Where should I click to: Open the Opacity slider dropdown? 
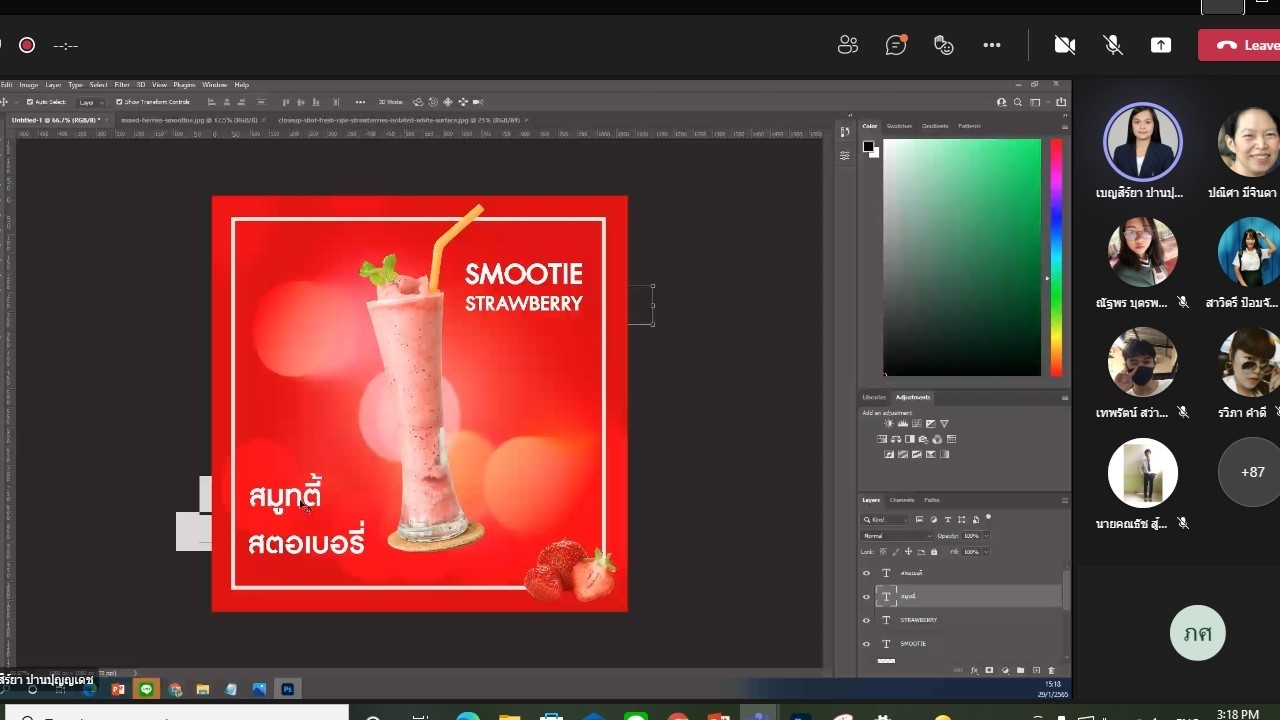(986, 536)
